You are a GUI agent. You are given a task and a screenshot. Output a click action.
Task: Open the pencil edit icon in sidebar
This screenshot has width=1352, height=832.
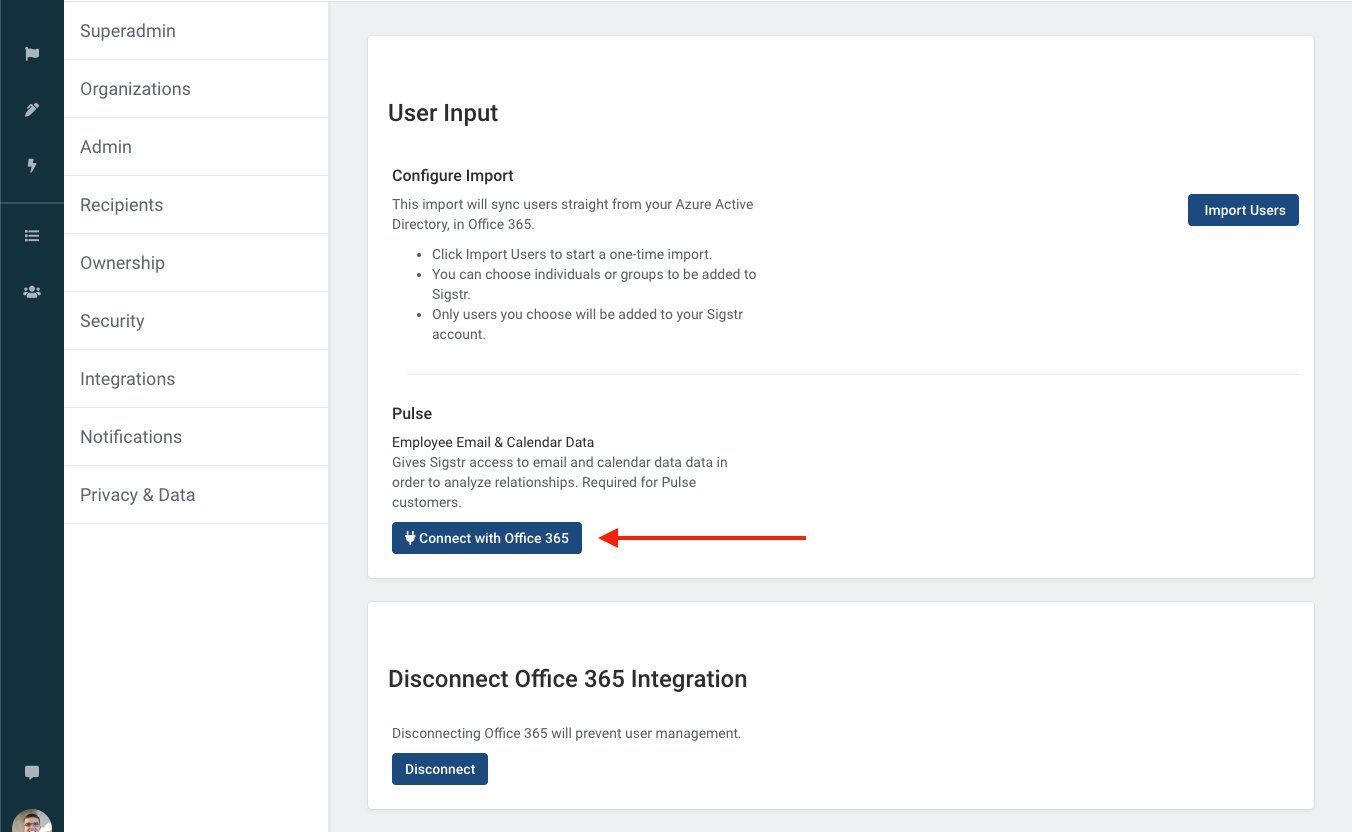32,110
